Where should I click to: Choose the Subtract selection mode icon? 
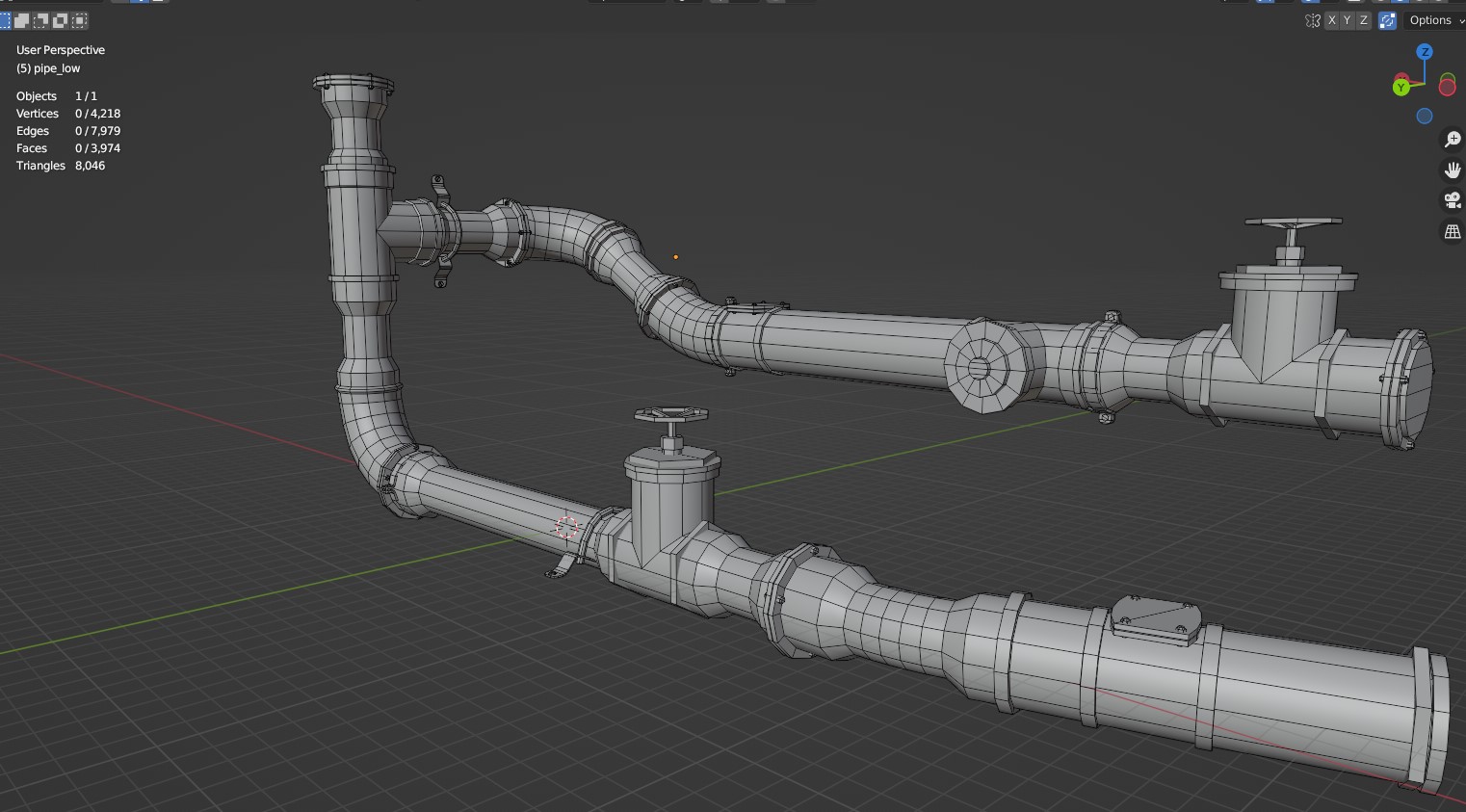[x=41, y=20]
